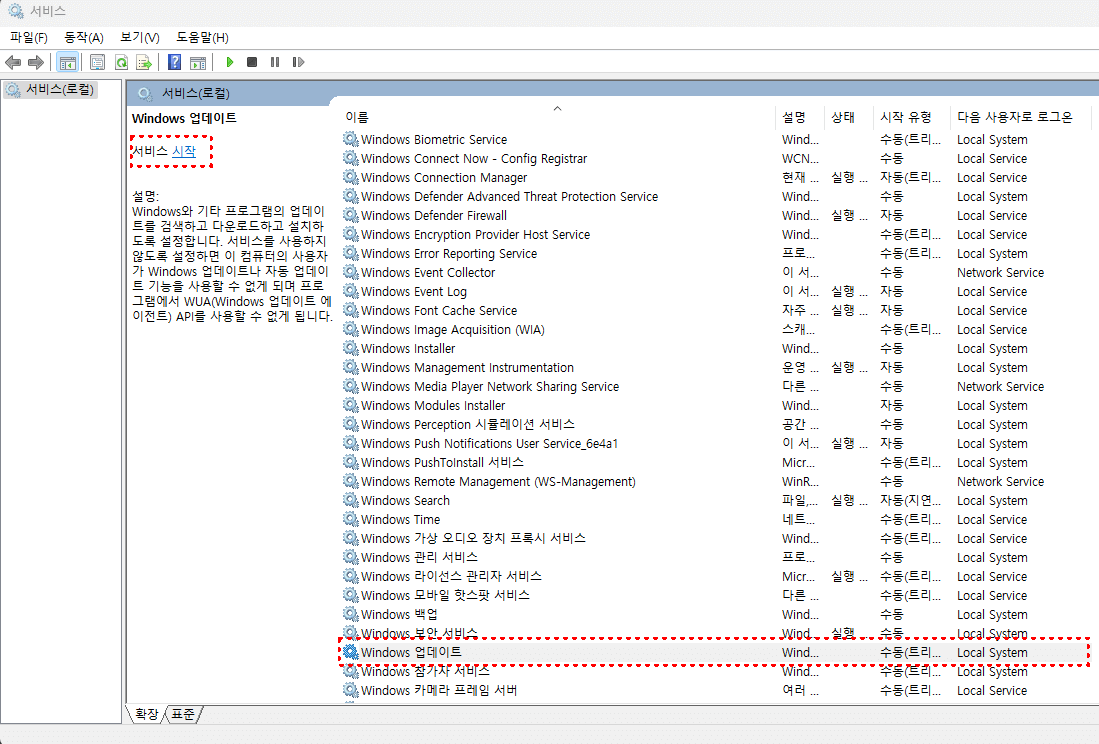The image size is (1099, 744).
Task: Select Windows Connect Now - Config Registrar
Action: tap(715, 158)
